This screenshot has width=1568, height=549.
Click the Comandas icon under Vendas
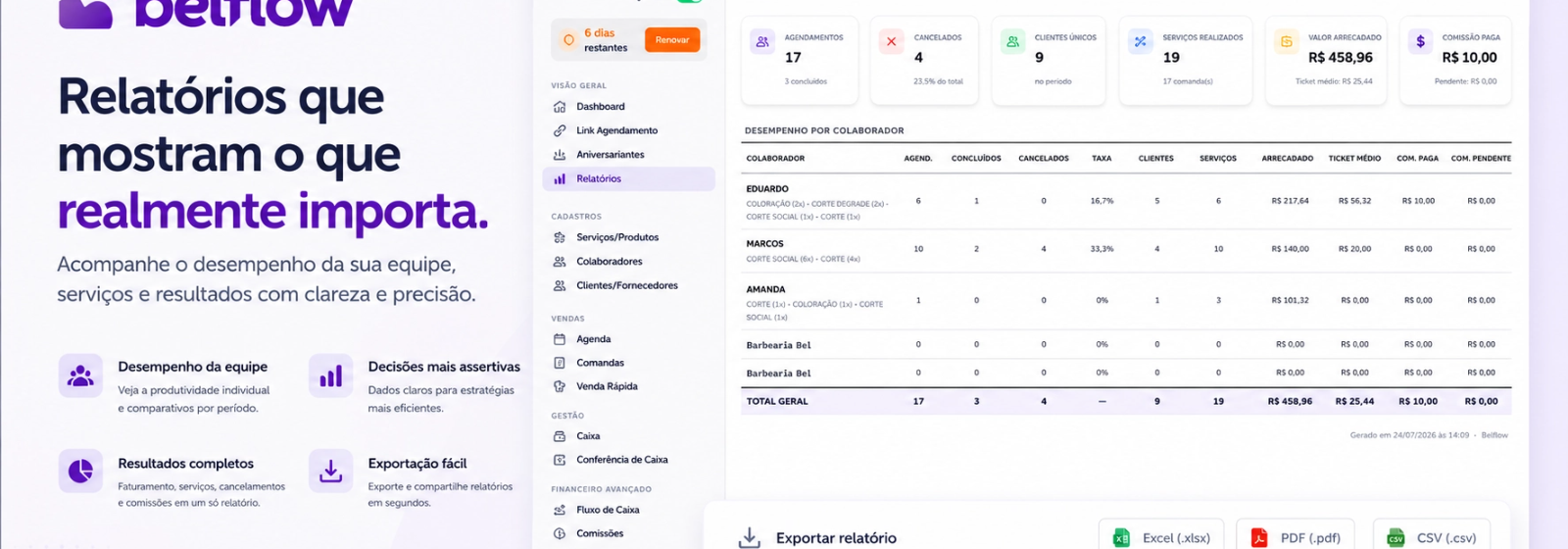(x=560, y=363)
